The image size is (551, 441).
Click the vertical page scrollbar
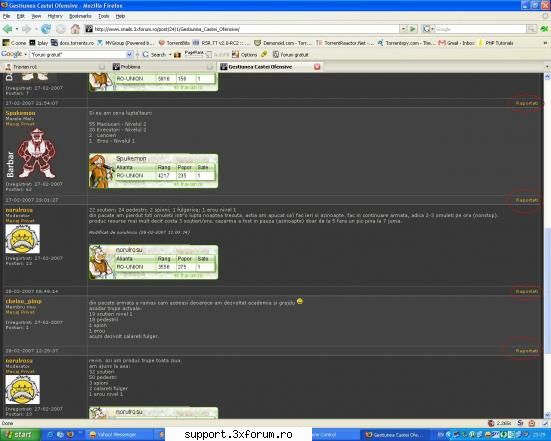click(547, 246)
